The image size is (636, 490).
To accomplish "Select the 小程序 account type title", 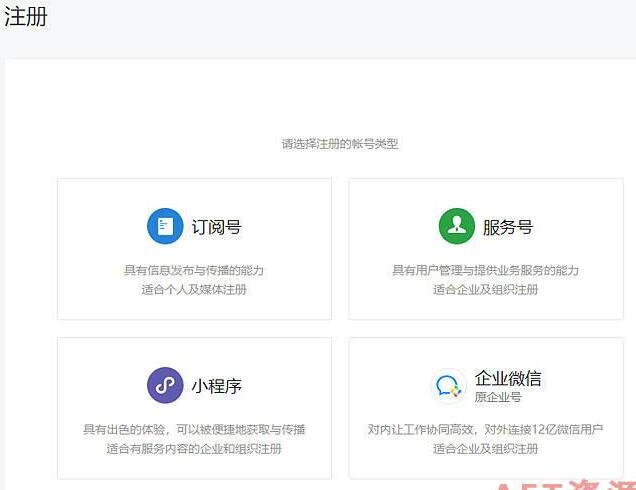I will (217, 386).
